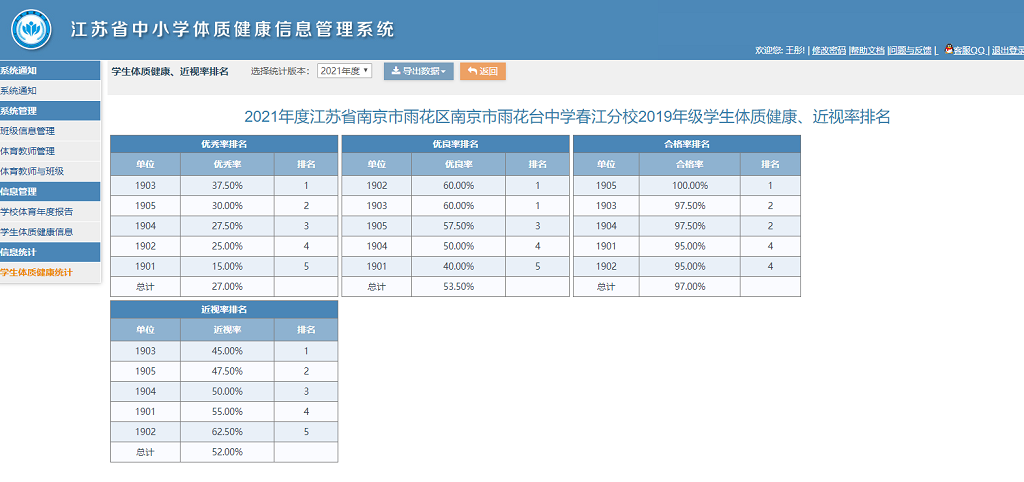This screenshot has height=482, width=1024.
Task: Click the 导出数据 export button
Action: (x=419, y=71)
